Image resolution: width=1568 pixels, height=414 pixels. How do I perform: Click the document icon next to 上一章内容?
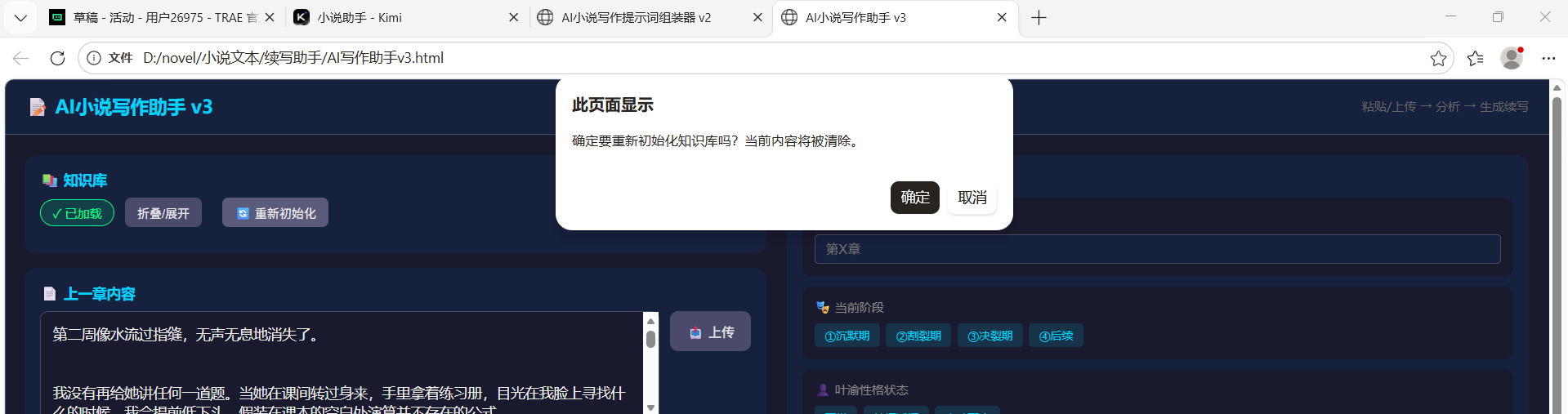click(50, 294)
